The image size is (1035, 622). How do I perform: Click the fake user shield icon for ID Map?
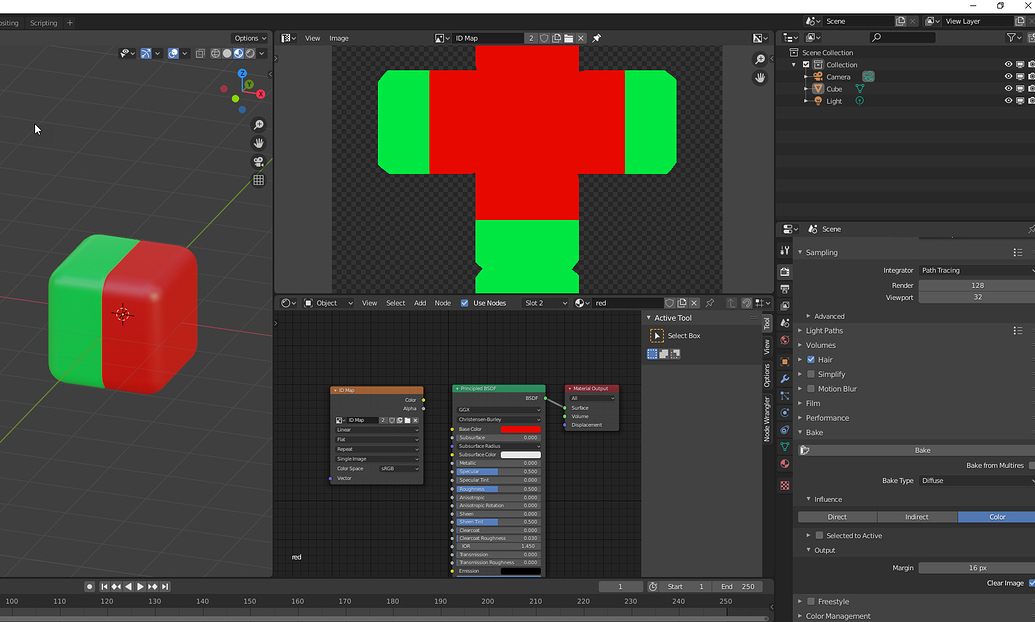point(543,38)
